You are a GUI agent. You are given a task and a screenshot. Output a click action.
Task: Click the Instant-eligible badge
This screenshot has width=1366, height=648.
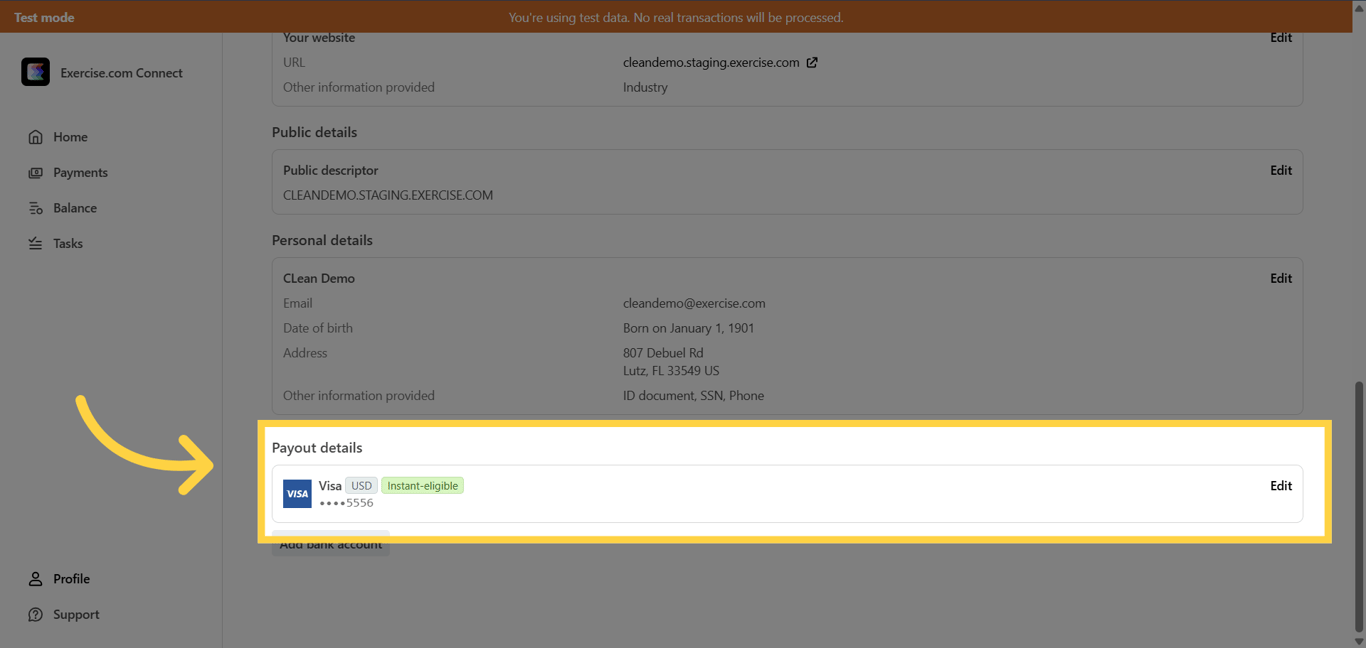pos(422,485)
